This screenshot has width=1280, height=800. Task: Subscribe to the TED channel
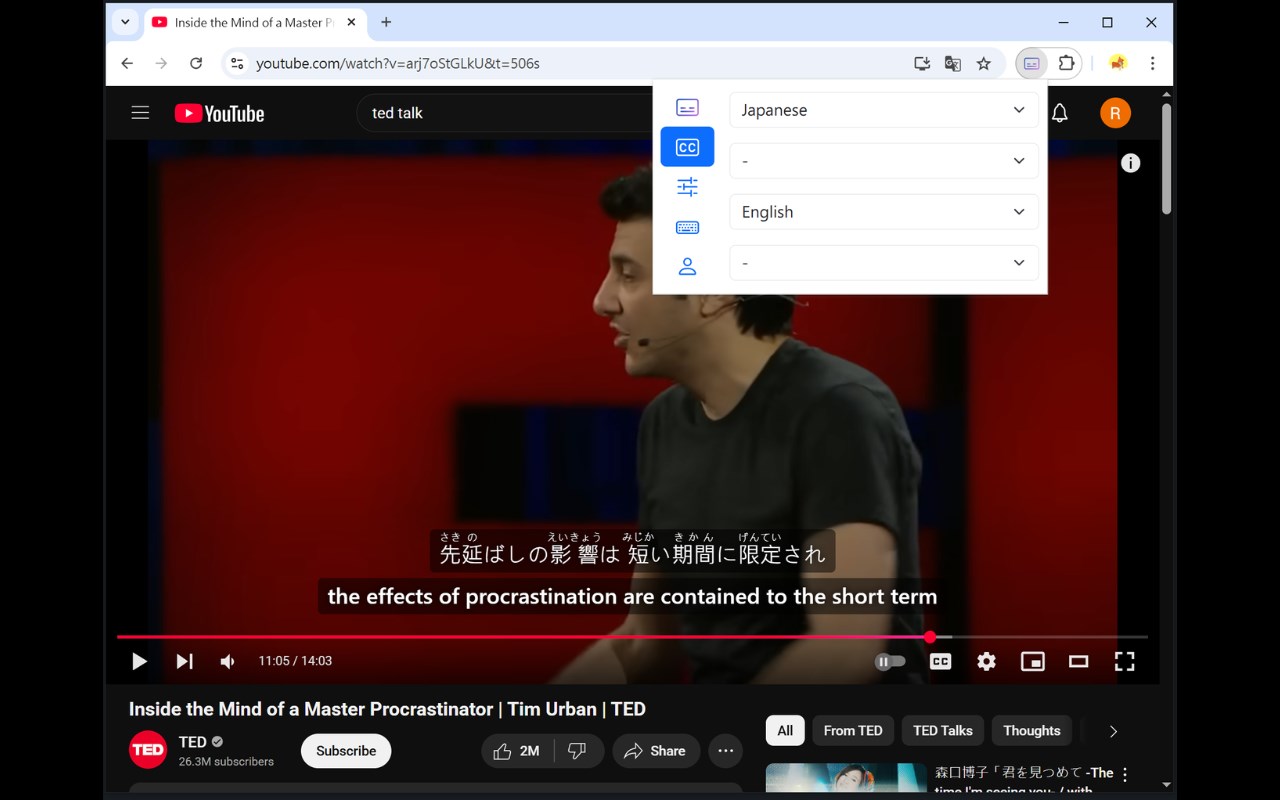(345, 750)
